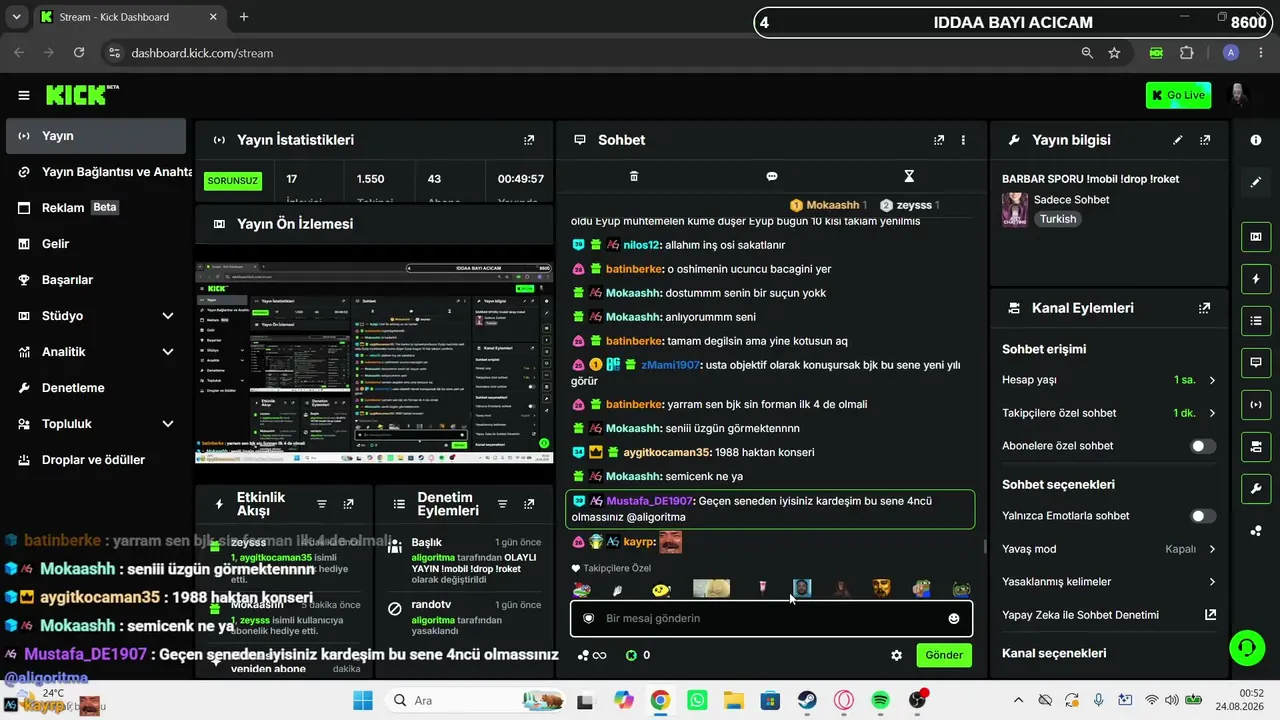Pop out the Yayın İstatistikleri panel
This screenshot has width=1280, height=720.
tap(529, 140)
